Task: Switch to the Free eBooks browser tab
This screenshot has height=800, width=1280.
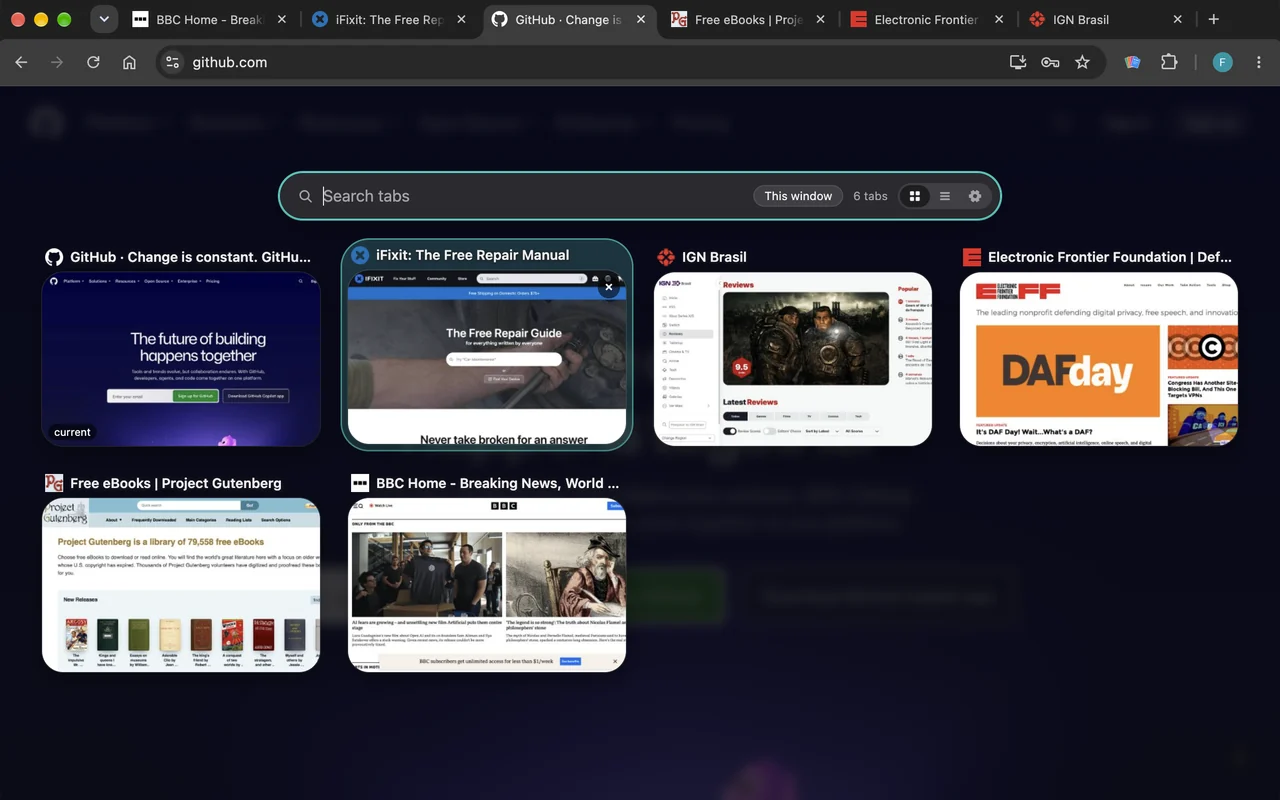Action: click(748, 20)
